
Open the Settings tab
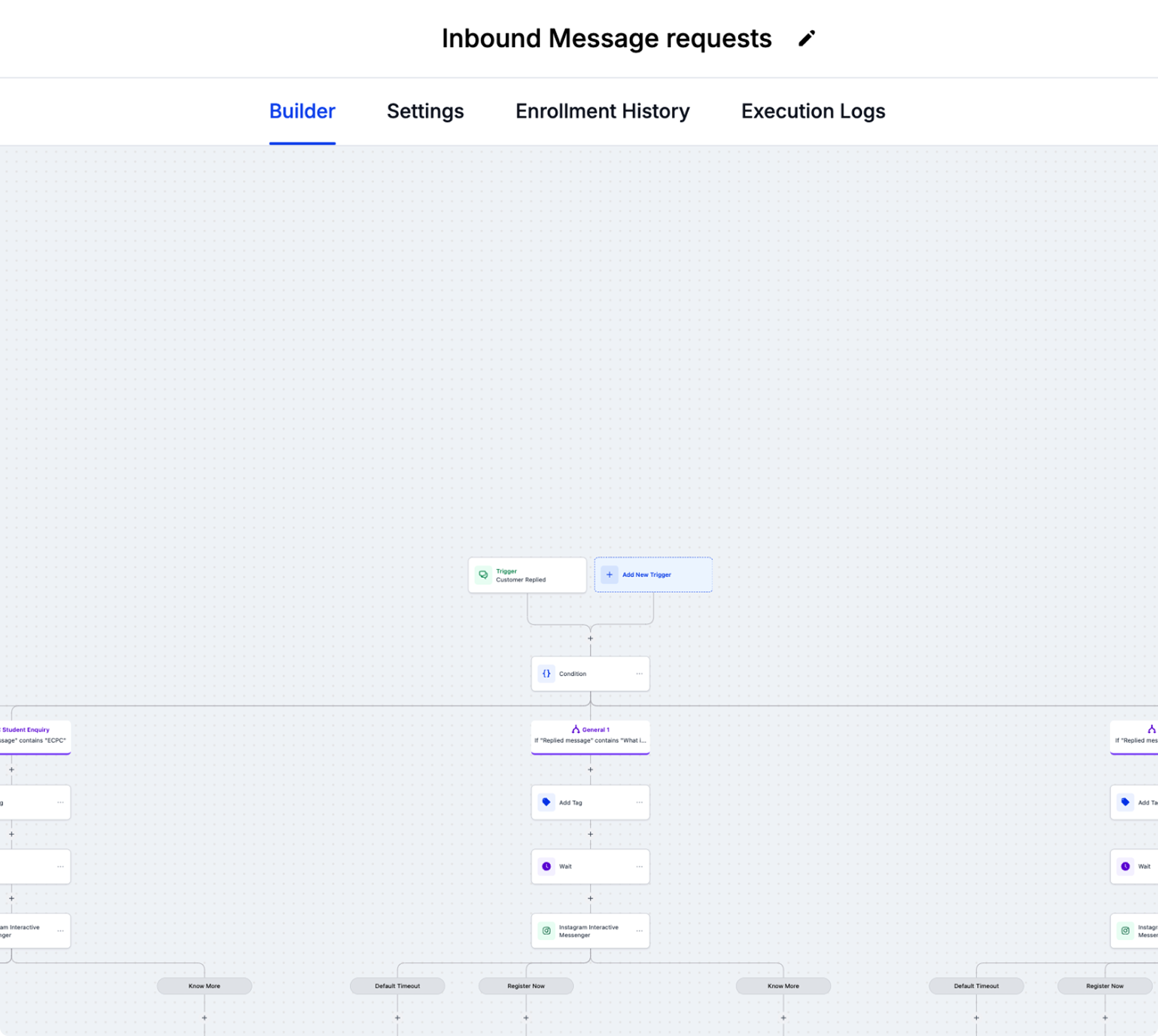coord(425,111)
